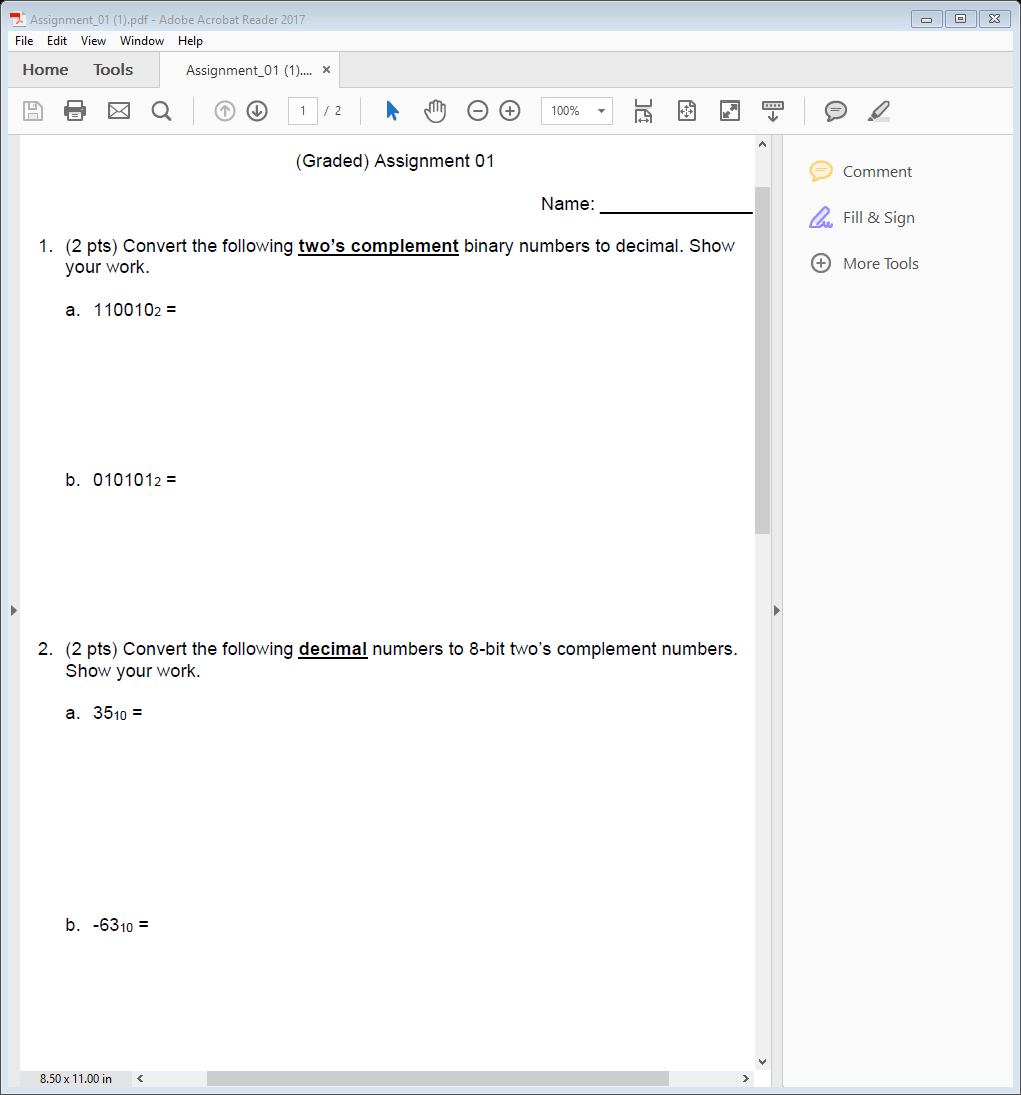Open the Print dialog via printer icon
Screen dimensions: 1021x1095
[x=75, y=111]
